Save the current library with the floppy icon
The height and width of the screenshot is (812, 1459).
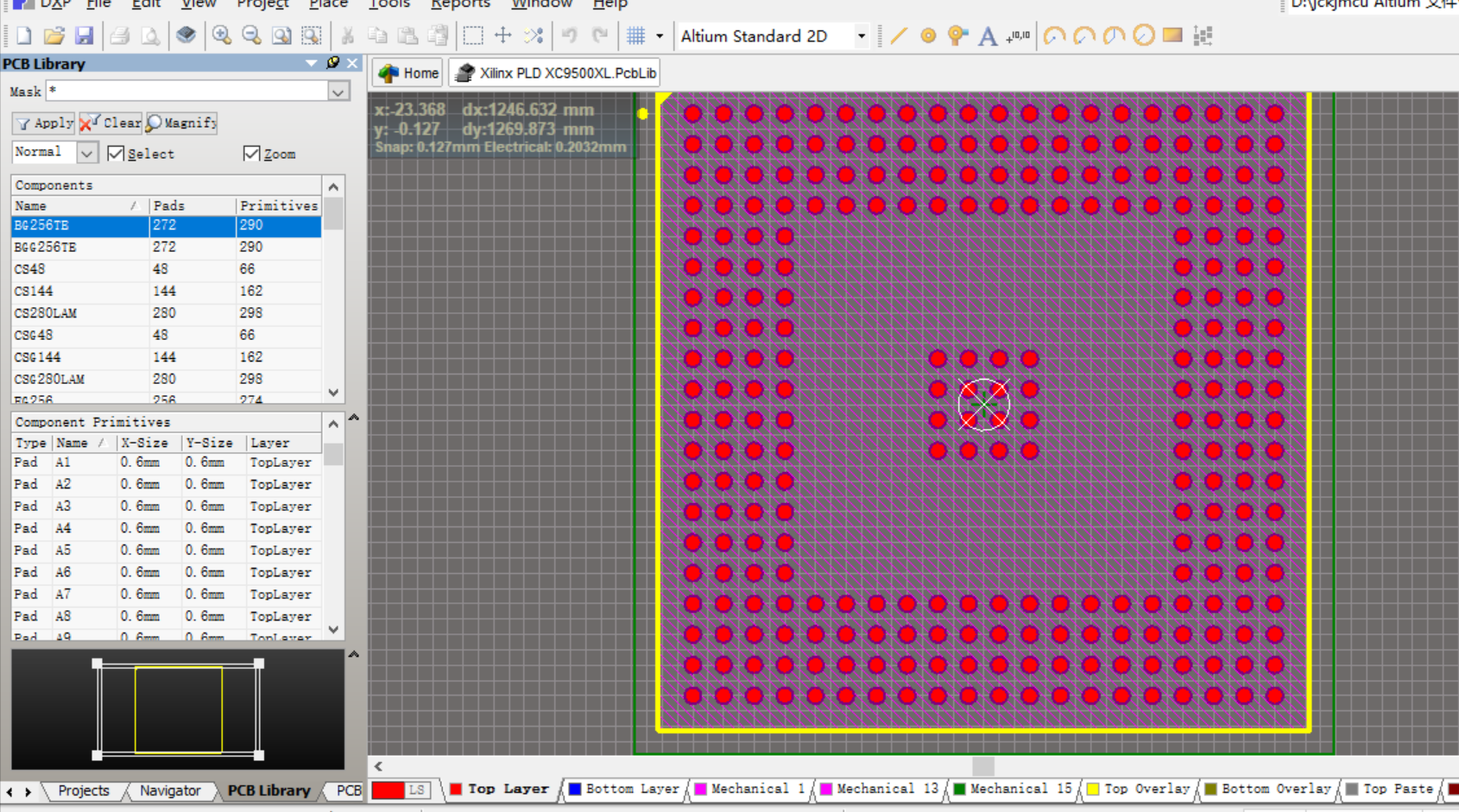coord(84,35)
